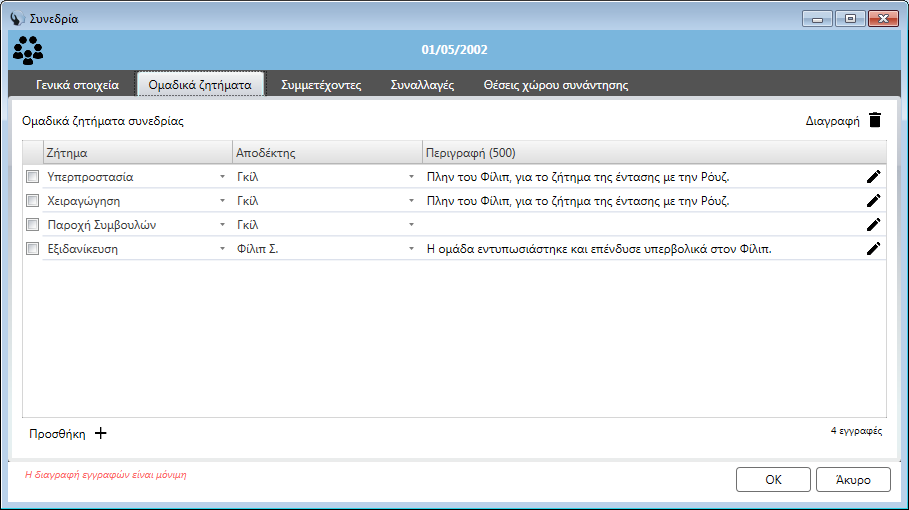Click the empty description field of Παροχή Συμβουλών
909x510 pixels.
(x=642, y=225)
